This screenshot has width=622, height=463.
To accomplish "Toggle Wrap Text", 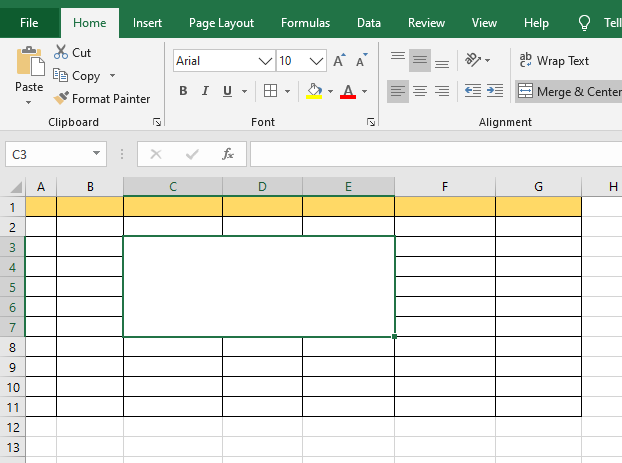I will (554, 61).
